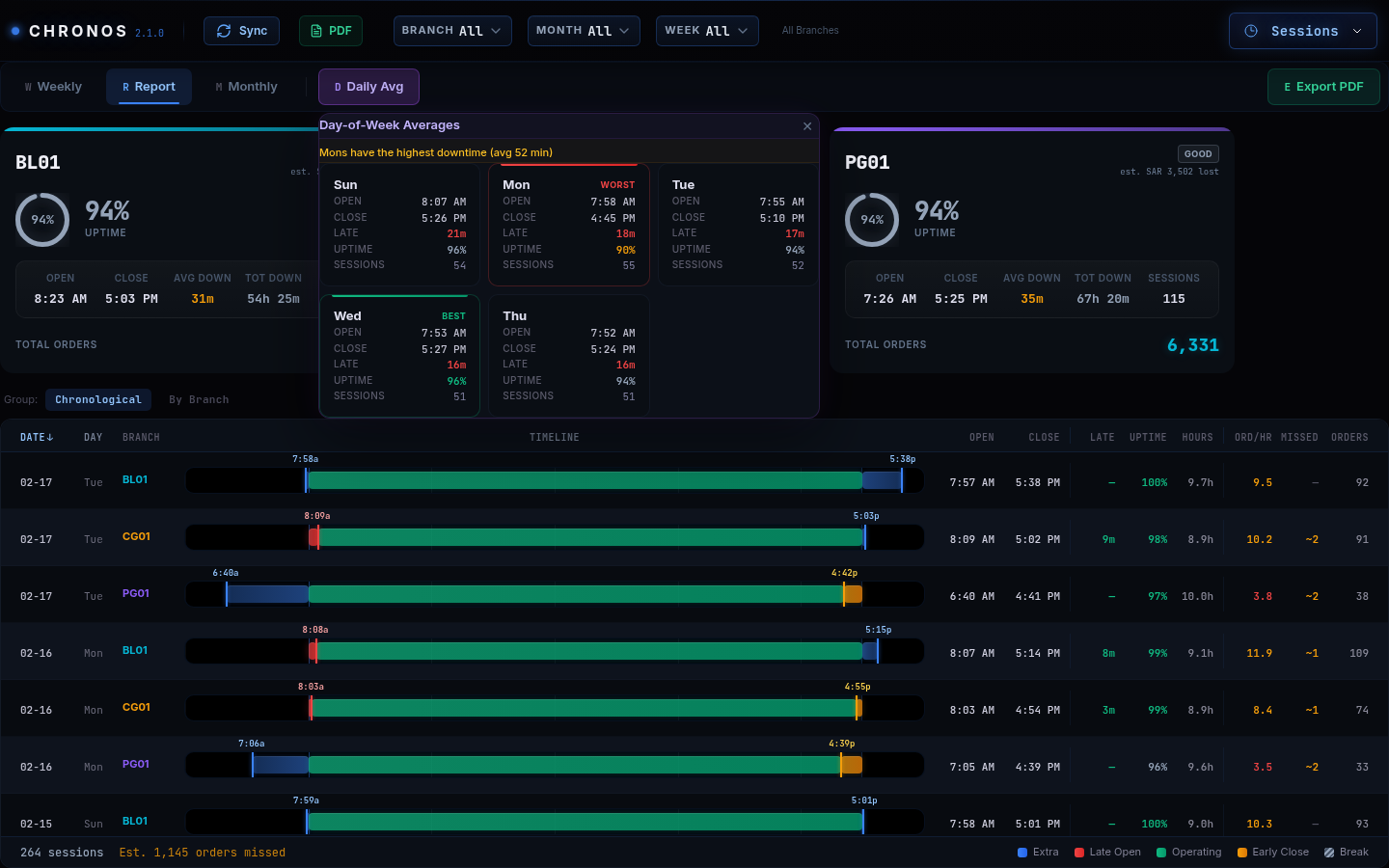Click the PG01 uptime ring gauge
Viewport: 1389px width, 868px height.
pyautogui.click(x=872, y=220)
